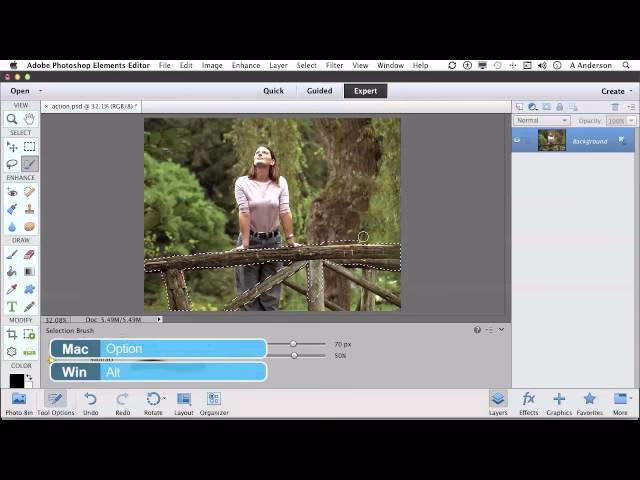Select the Background layer thumbnail
The width and height of the screenshot is (640, 480).
(x=552, y=140)
